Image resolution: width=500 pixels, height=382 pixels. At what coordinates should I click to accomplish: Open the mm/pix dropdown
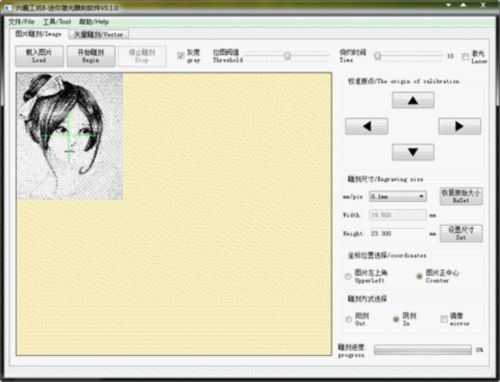(398, 196)
